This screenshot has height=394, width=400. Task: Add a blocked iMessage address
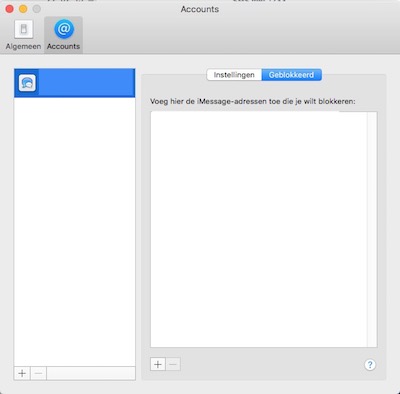158,364
